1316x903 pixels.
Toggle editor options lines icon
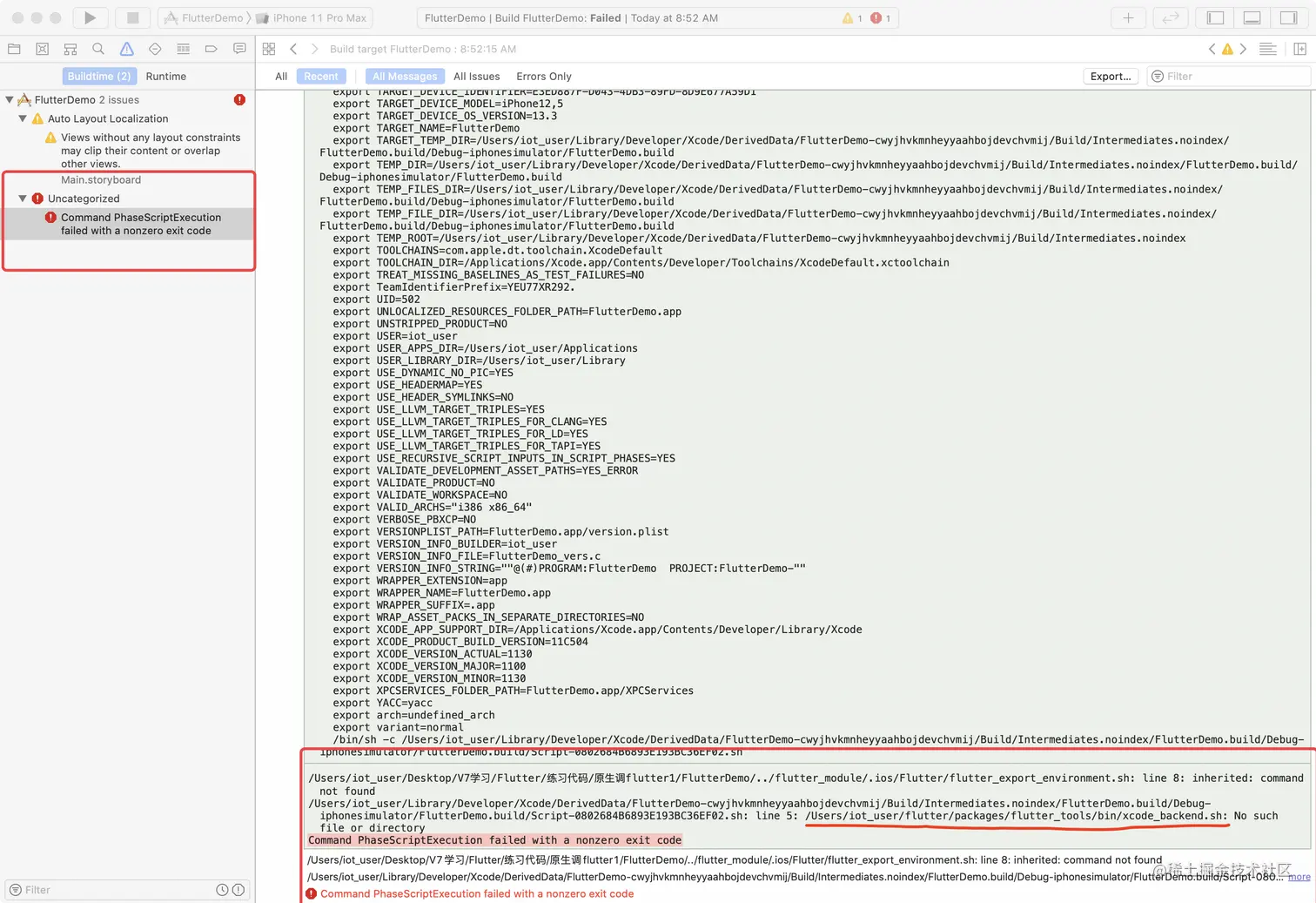[1268, 49]
